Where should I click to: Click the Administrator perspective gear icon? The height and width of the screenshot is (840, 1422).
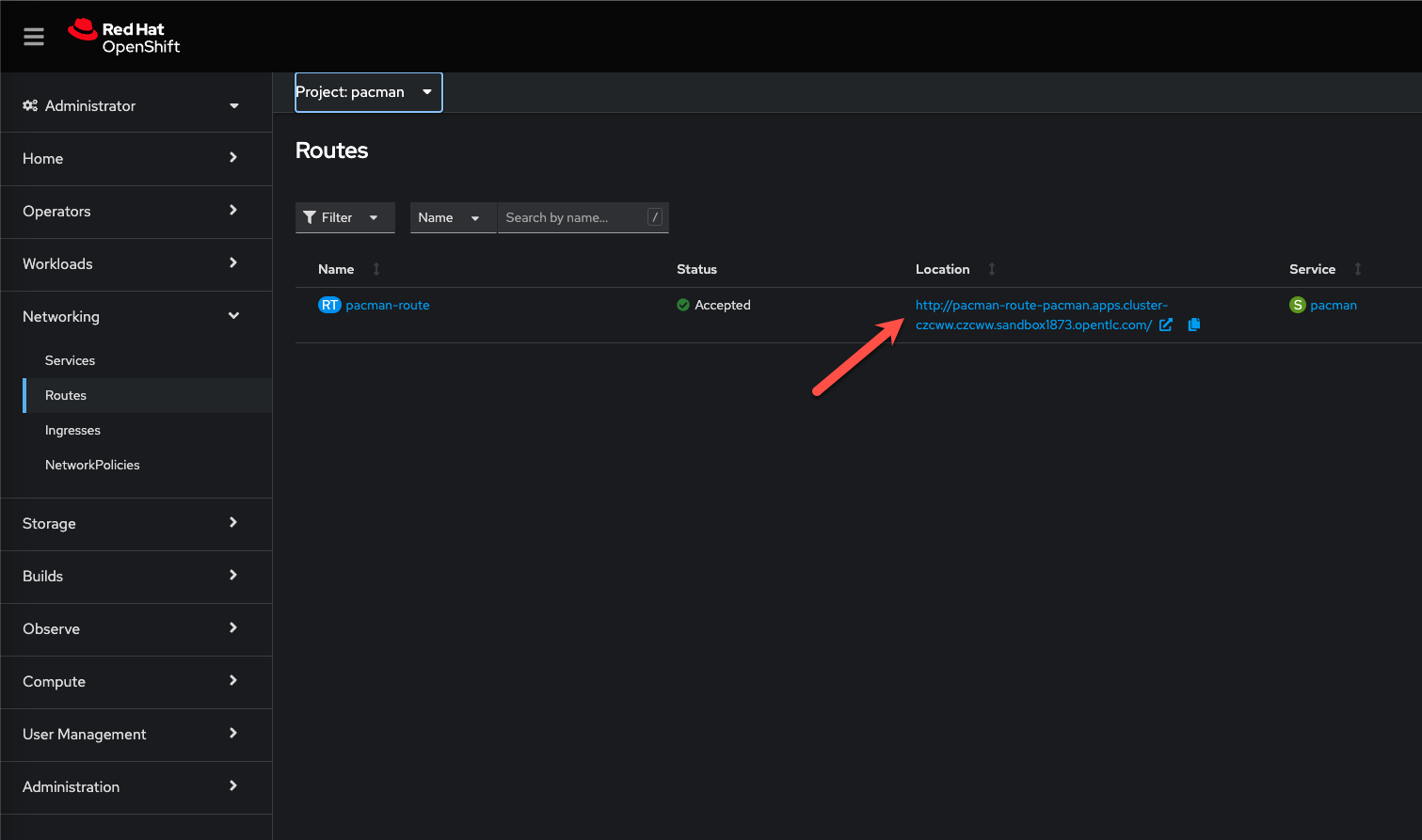(30, 105)
